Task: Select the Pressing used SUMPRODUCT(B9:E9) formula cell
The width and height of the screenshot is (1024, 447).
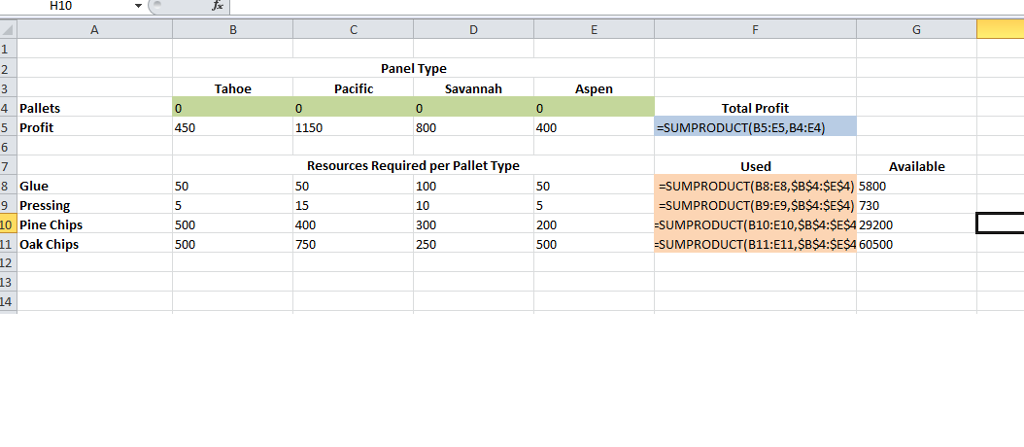Action: (x=756, y=205)
